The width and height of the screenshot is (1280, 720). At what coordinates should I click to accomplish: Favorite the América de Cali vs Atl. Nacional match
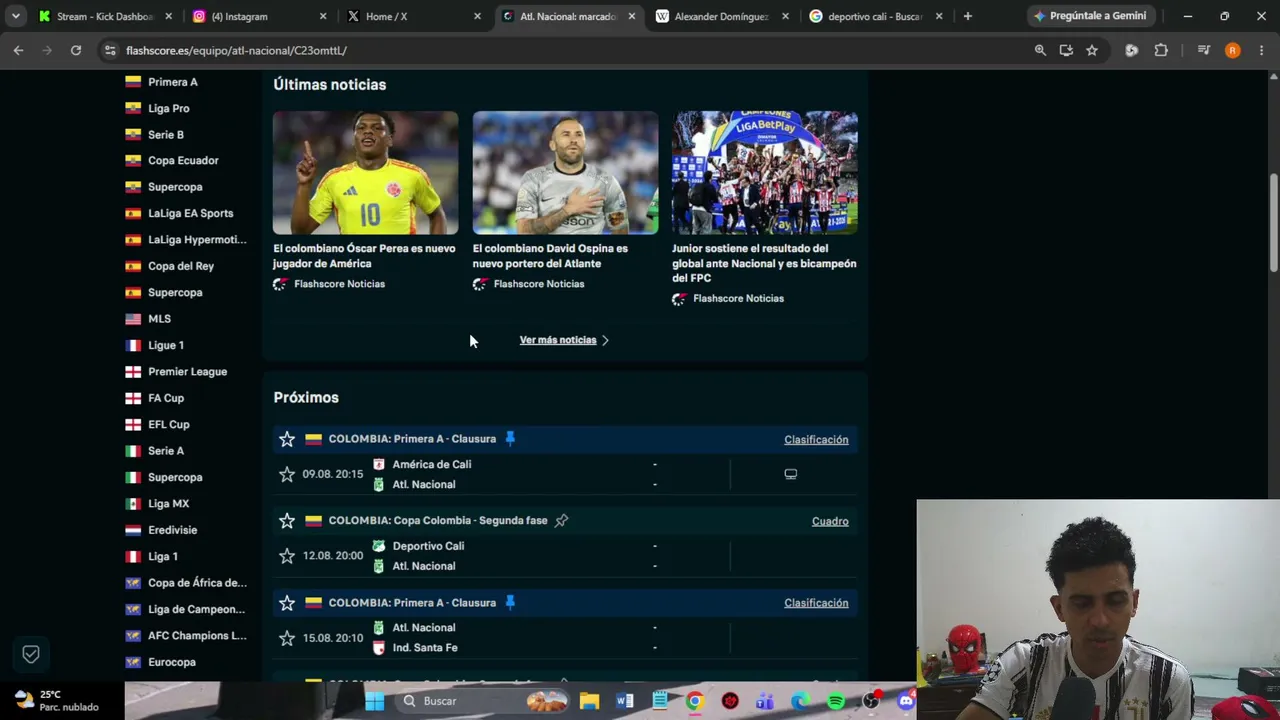click(287, 474)
